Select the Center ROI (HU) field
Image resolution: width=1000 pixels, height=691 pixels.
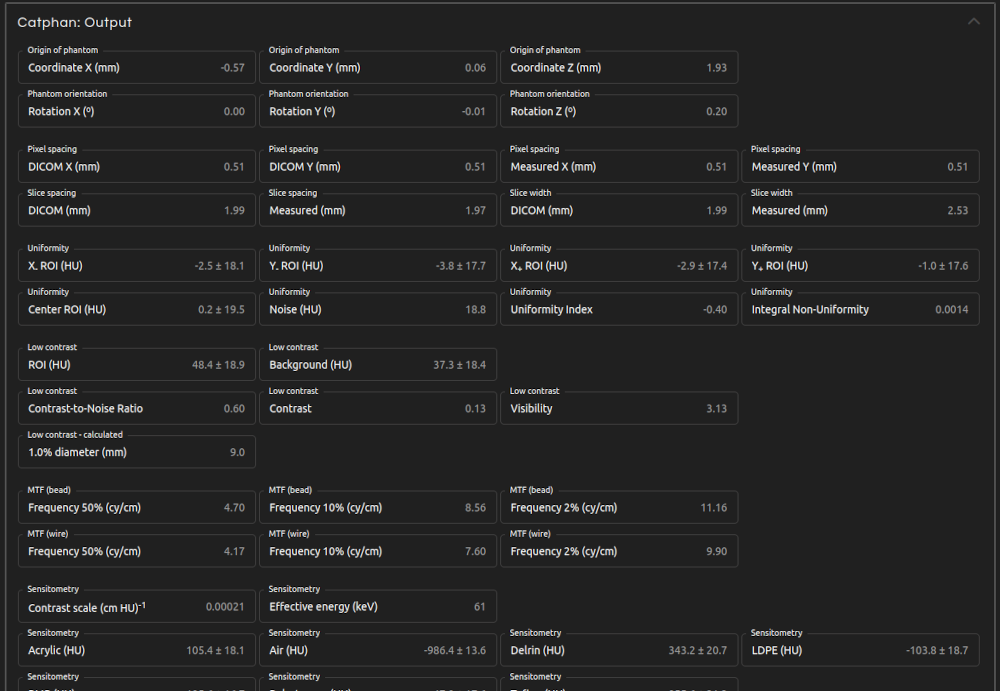[137, 309]
